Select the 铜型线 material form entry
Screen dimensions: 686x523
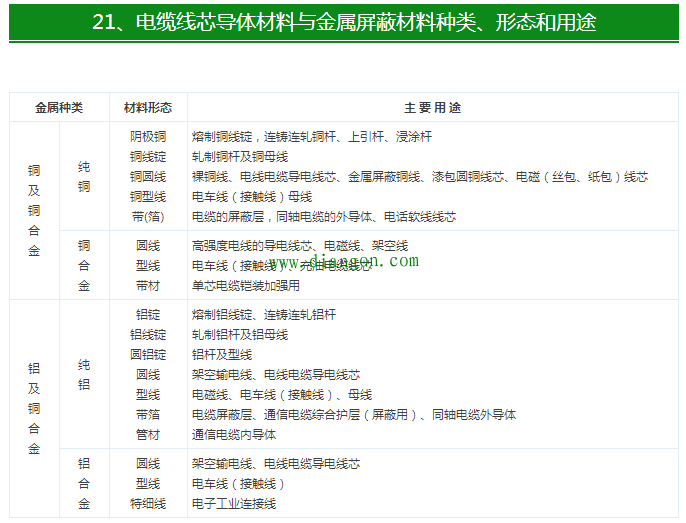click(147, 196)
